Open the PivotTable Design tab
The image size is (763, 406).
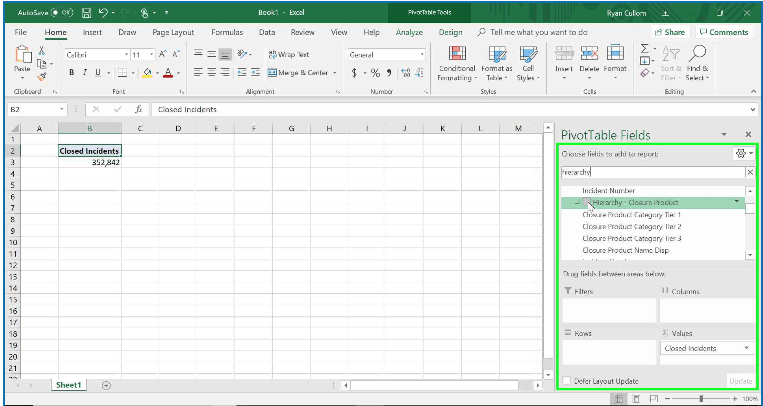tap(451, 32)
